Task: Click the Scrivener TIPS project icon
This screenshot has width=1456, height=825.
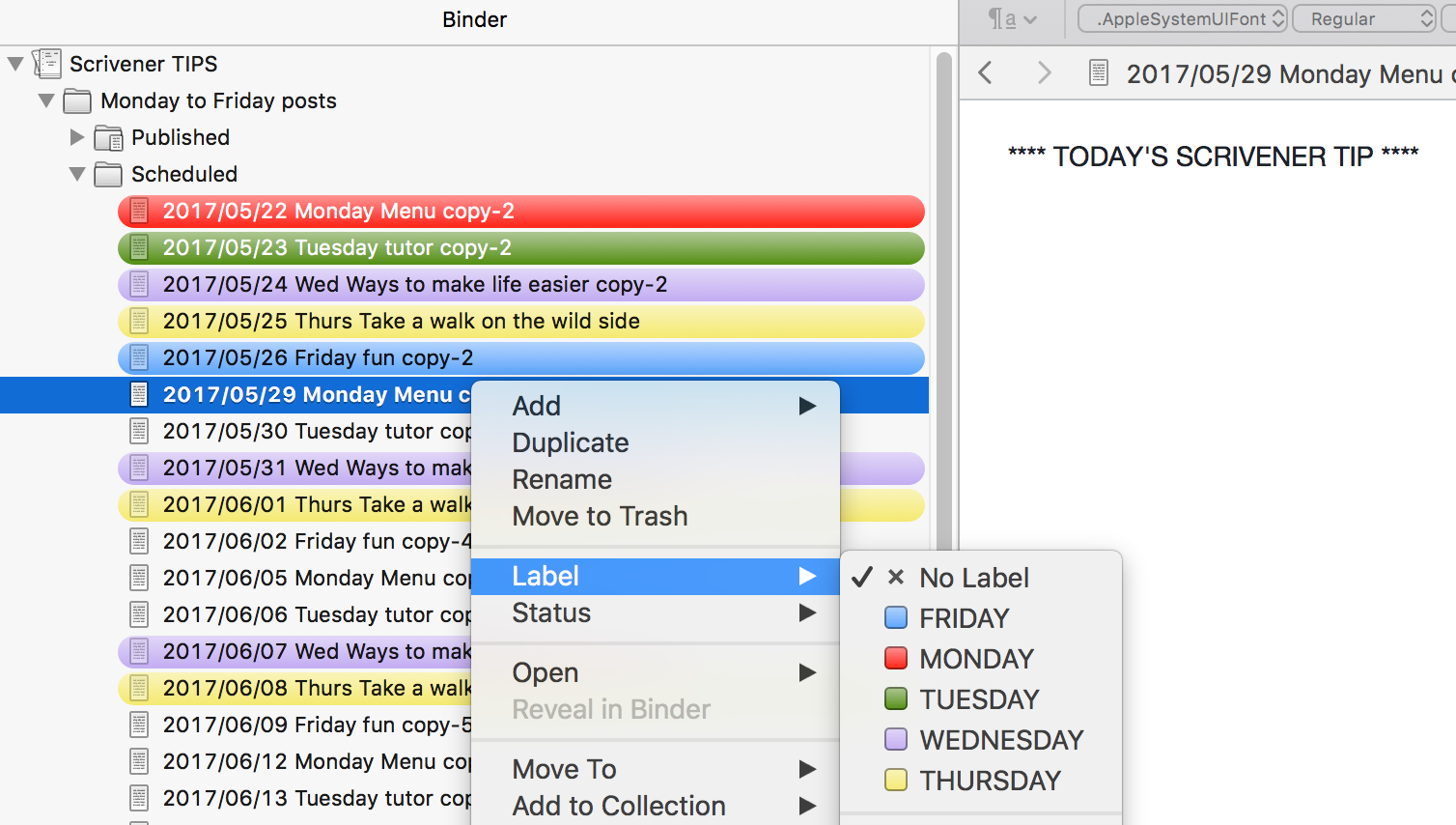Action: point(47,64)
